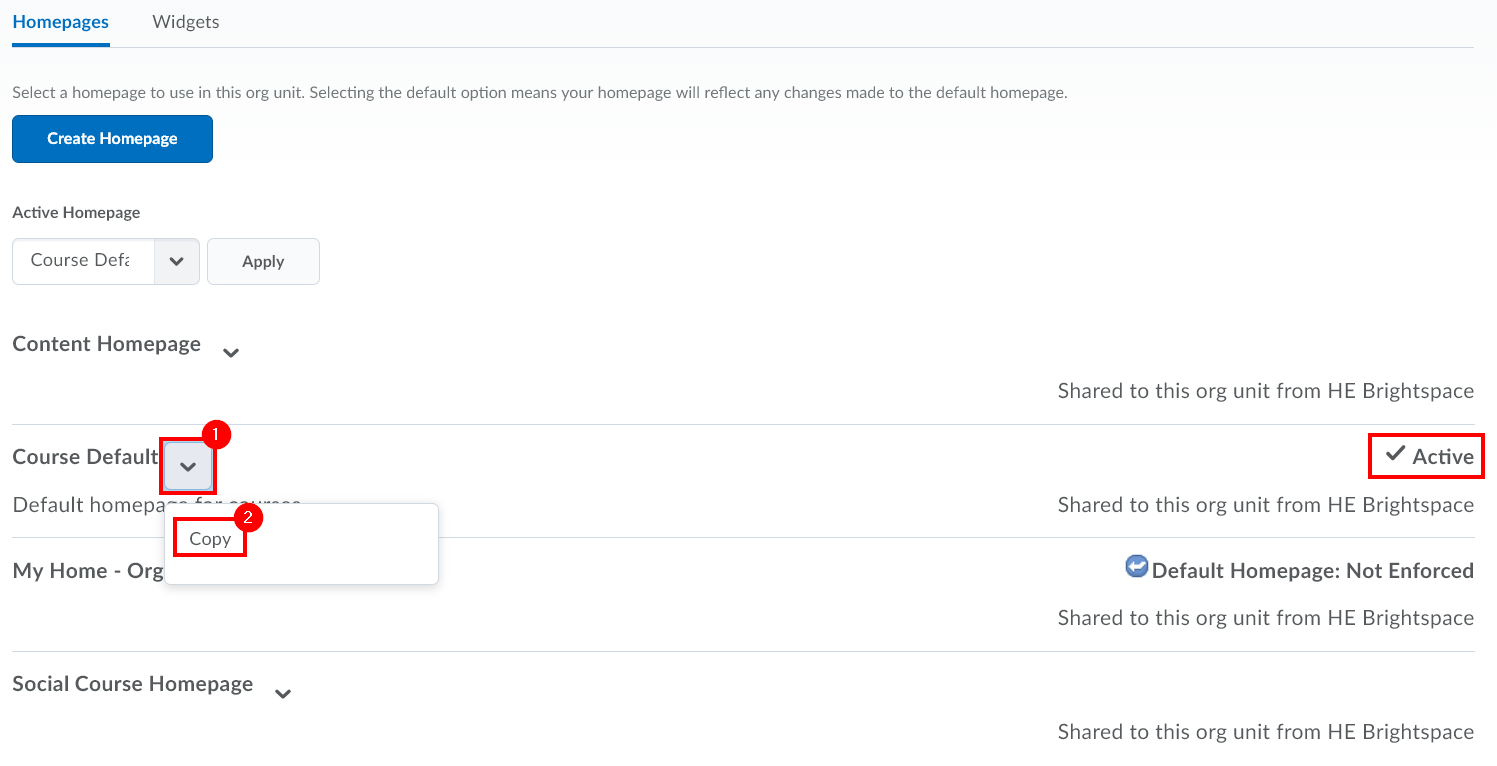The image size is (1497, 766).
Task: Open the Course Default actions chevron
Action: pyautogui.click(x=188, y=466)
